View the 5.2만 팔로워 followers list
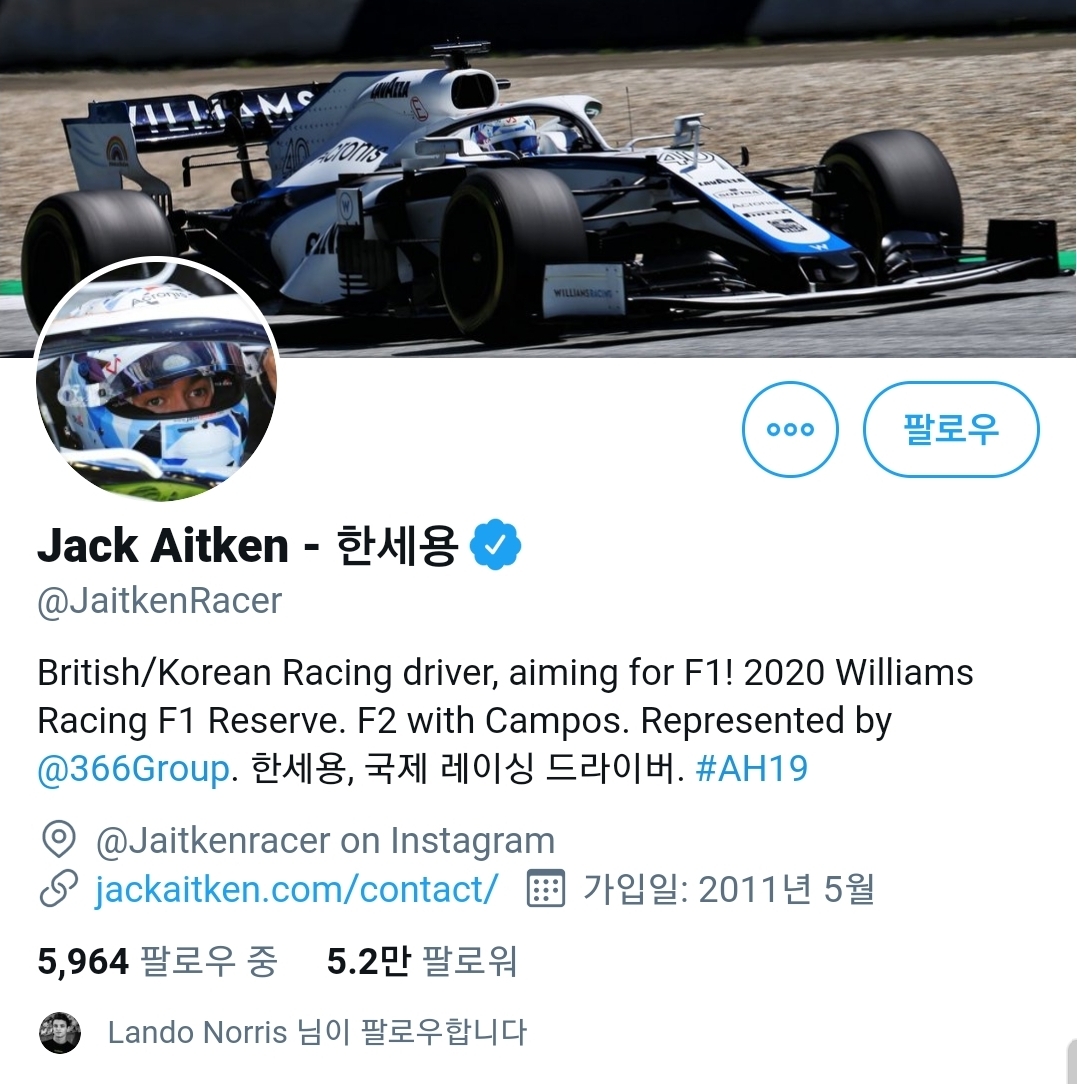Viewport: 1077px width, 1084px height. point(422,961)
